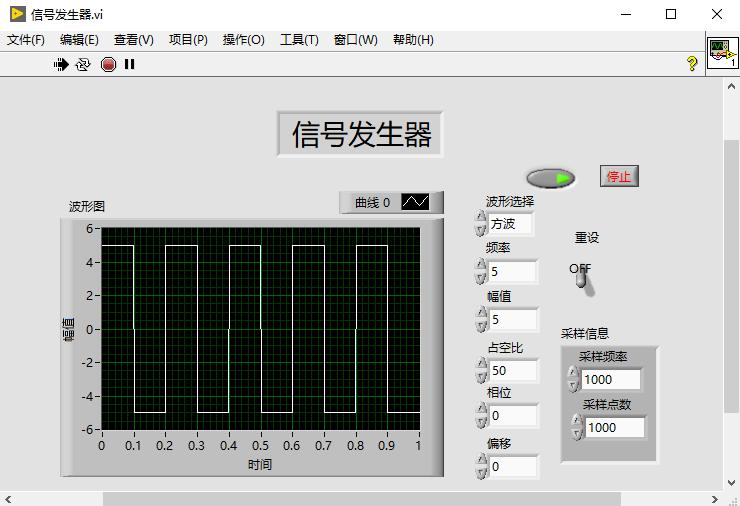Click the red Abort Execution button
The image size is (740, 506).
pos(109,64)
